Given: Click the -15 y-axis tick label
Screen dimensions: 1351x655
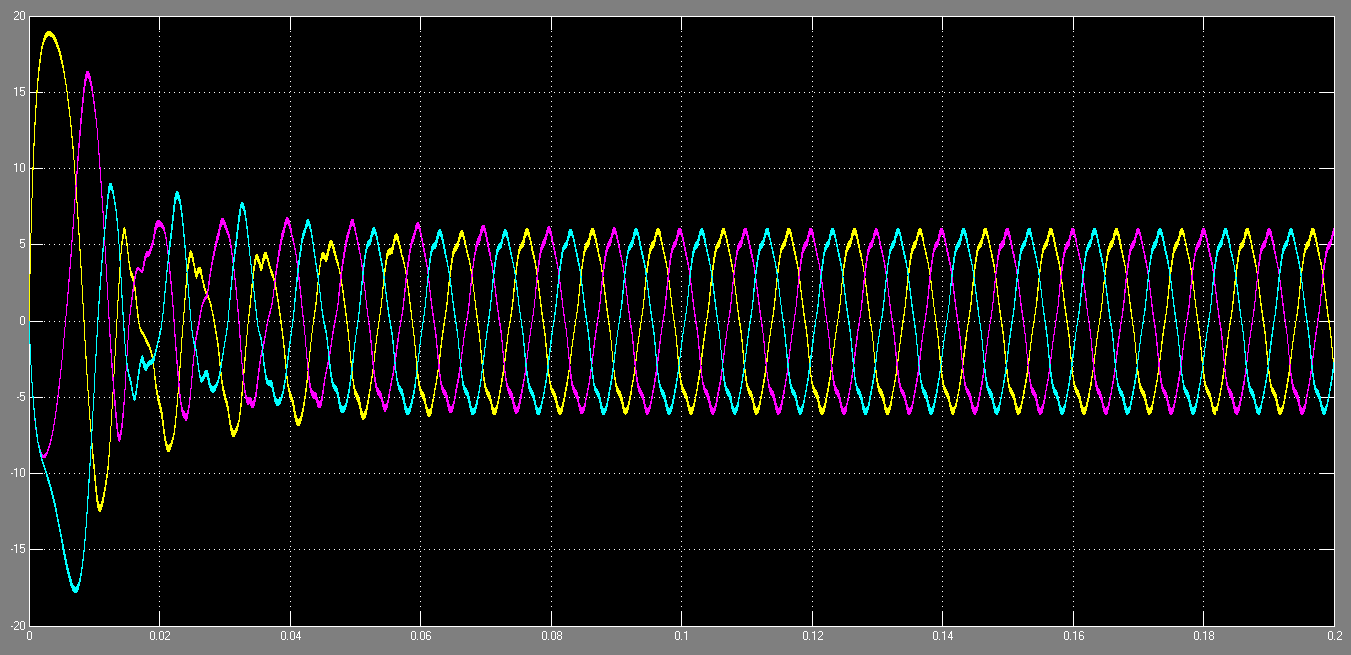Looking at the screenshot, I should [x=17, y=549].
